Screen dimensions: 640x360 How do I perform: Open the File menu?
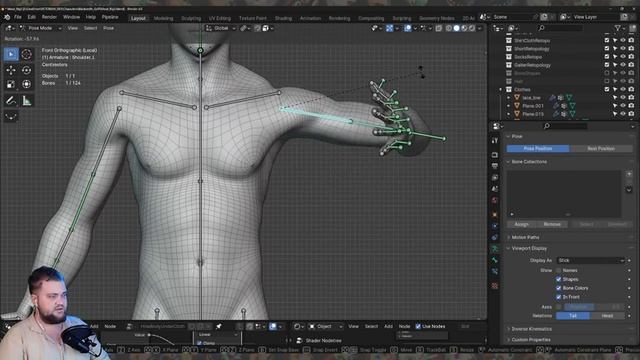[18, 17]
